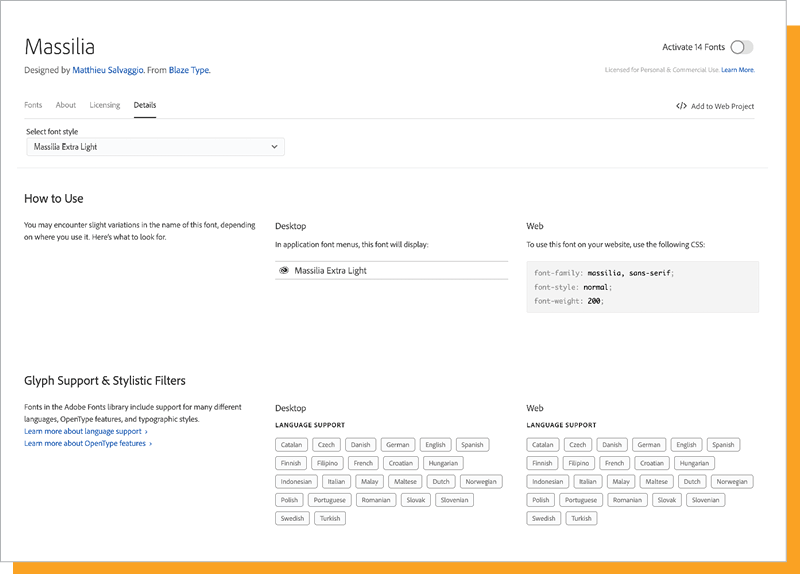The width and height of the screenshot is (800, 574).
Task: Select Italian tag under Desktop language support
Action: pyautogui.click(x=336, y=482)
